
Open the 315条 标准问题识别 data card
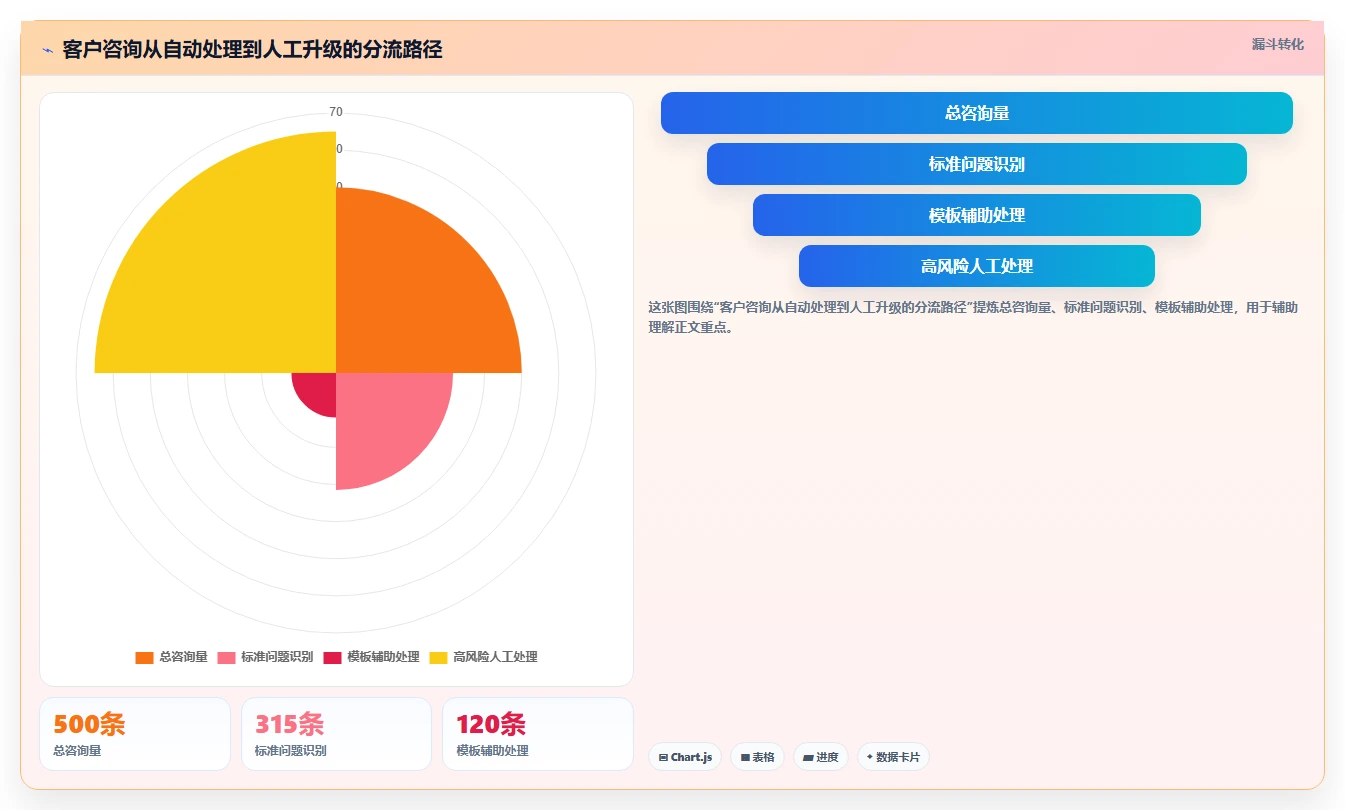pos(336,734)
